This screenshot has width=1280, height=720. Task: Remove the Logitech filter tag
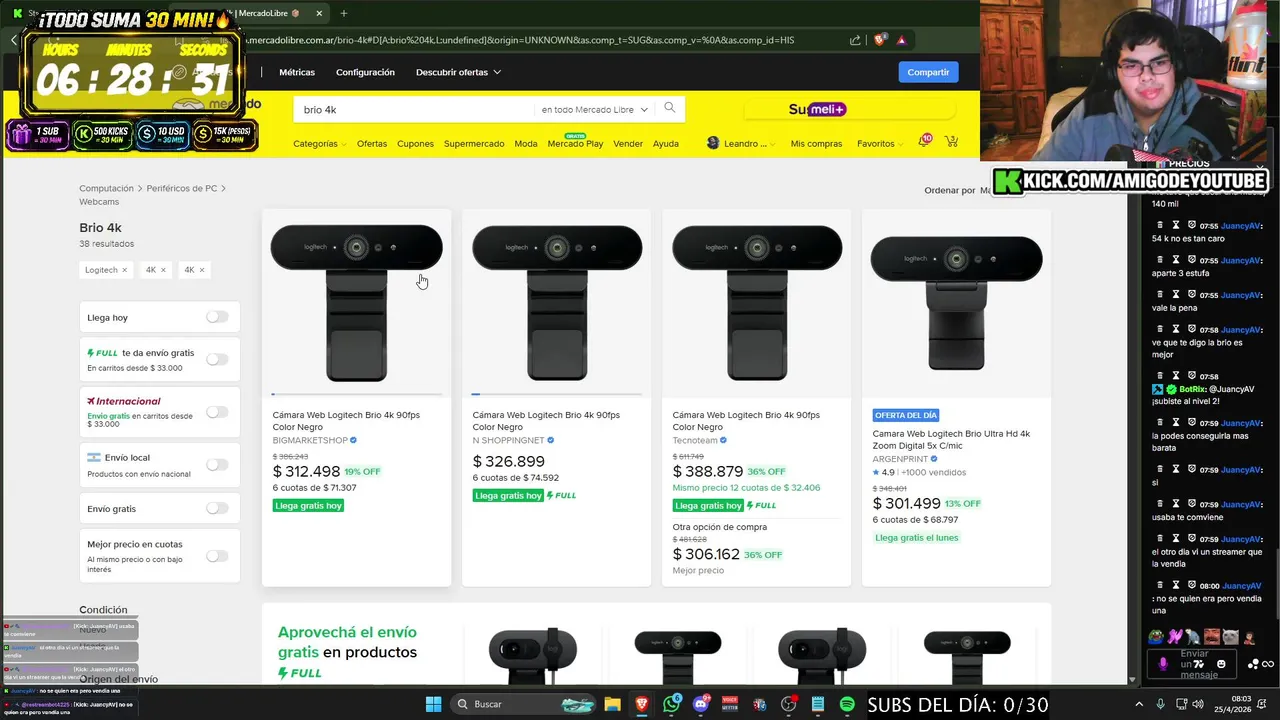click(124, 270)
